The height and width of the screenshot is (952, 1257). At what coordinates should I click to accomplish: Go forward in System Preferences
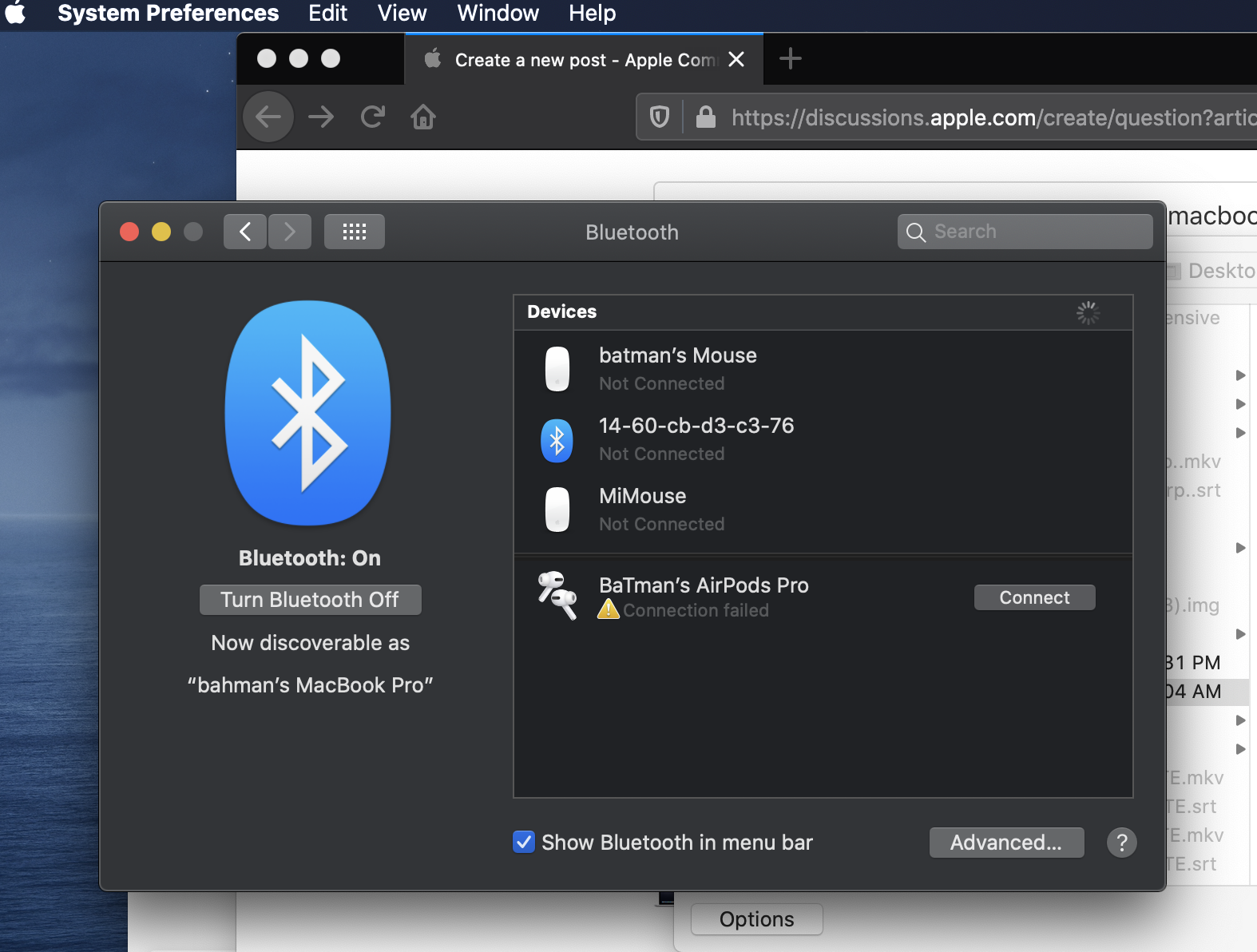[x=289, y=232]
